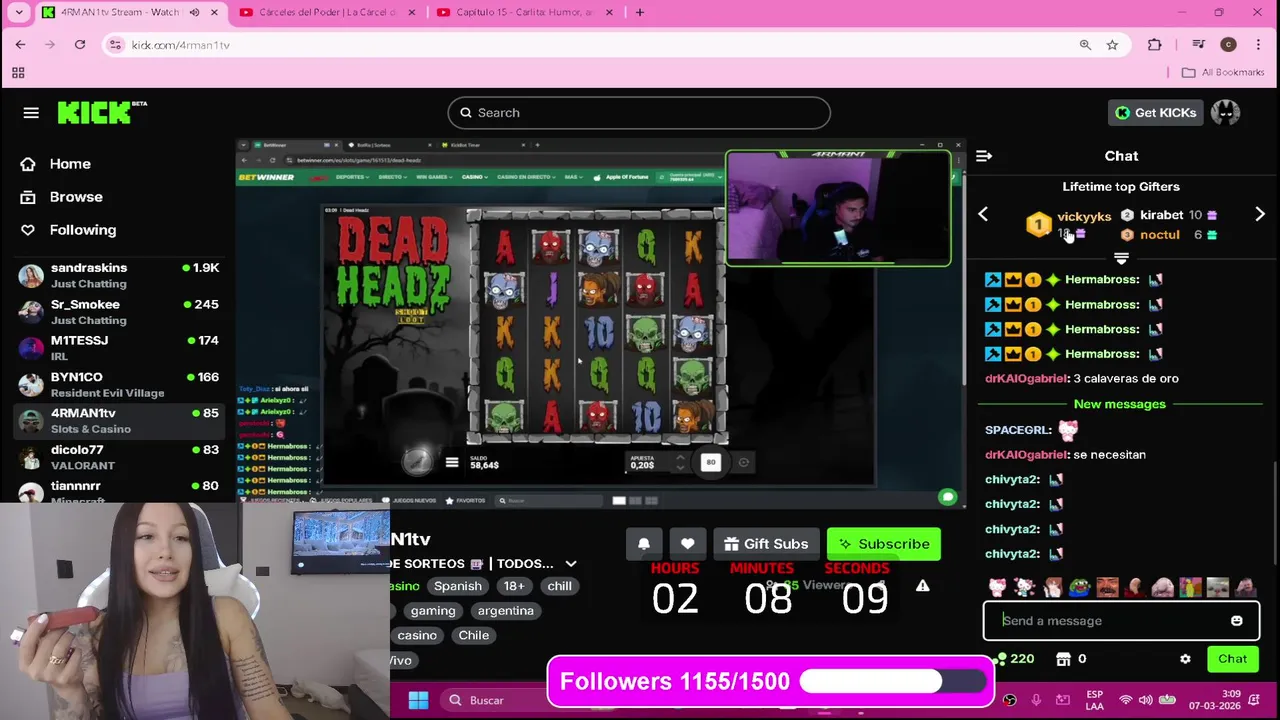Mute the 4RMAN1tv Stream tab audio
The image size is (1280, 720).
[194, 12]
